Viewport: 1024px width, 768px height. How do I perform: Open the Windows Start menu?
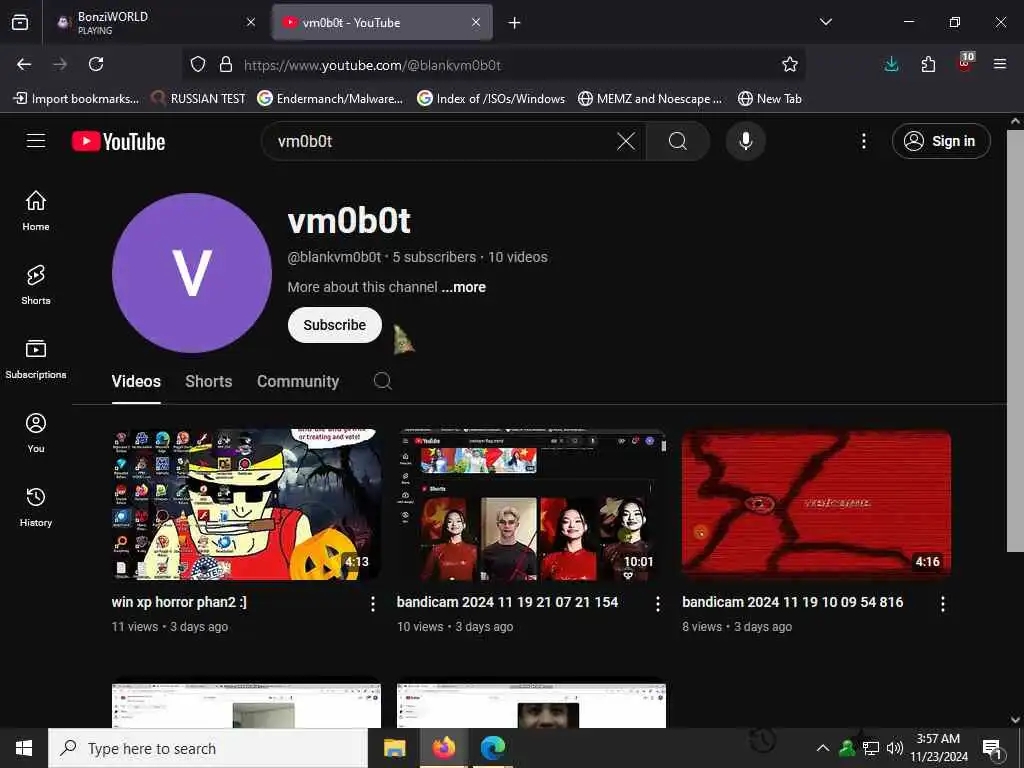(x=24, y=748)
